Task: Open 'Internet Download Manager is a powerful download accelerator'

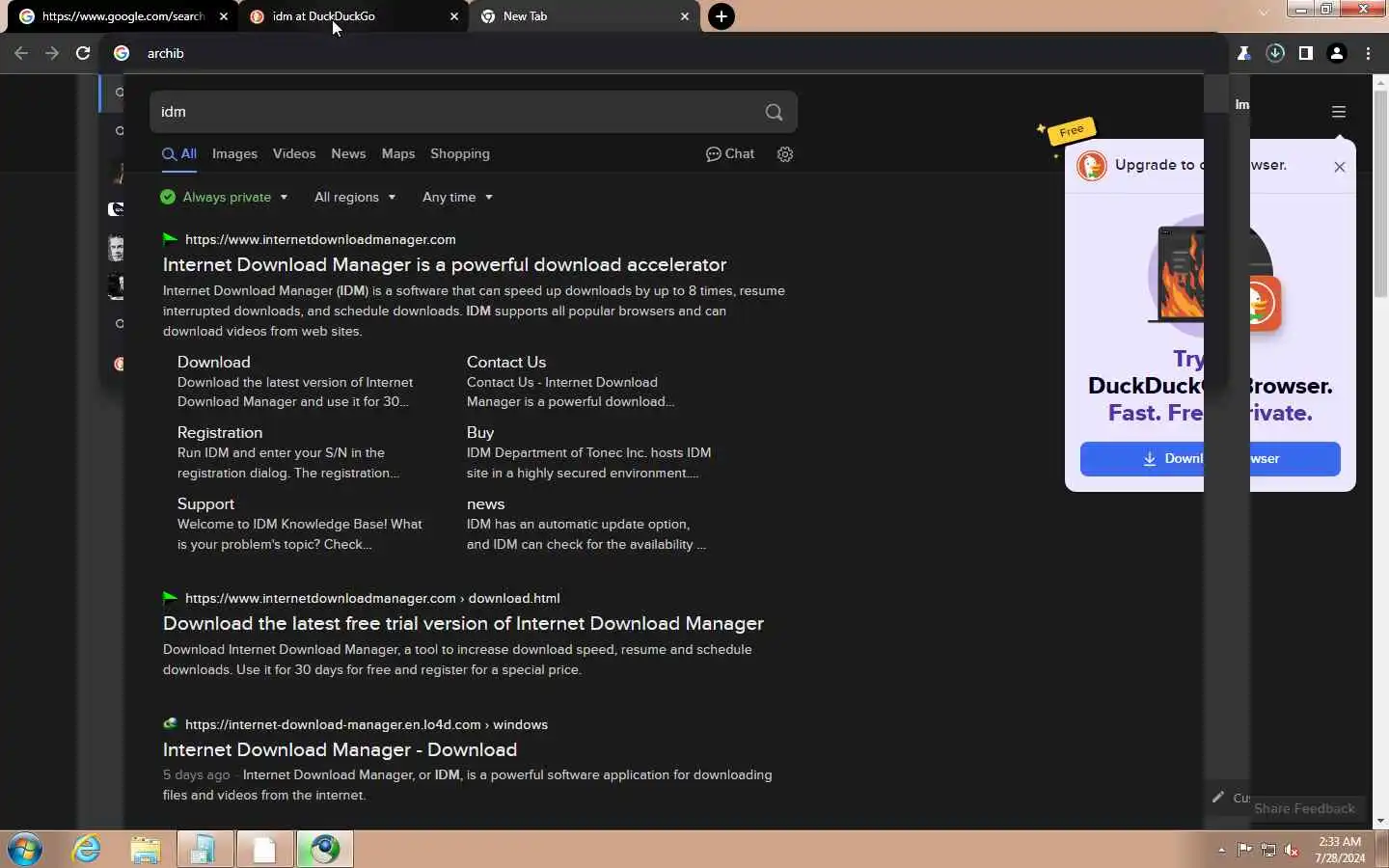Action: (445, 264)
